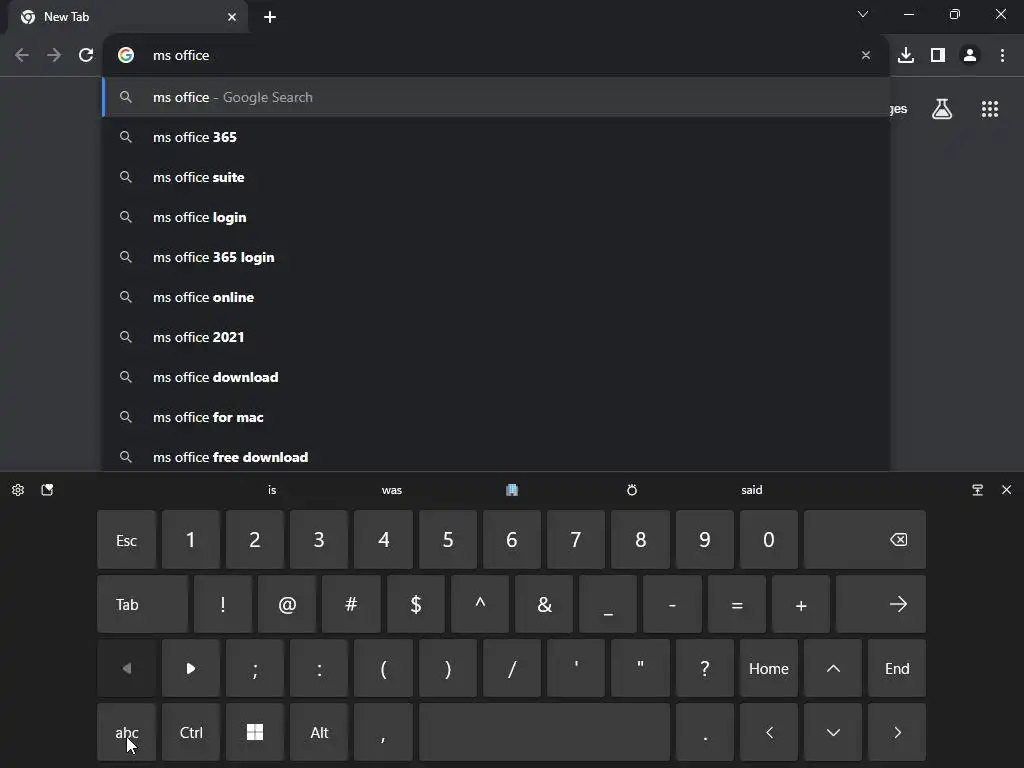Tap the Tab key
Image resolution: width=1024 pixels, height=768 pixels.
pos(142,604)
